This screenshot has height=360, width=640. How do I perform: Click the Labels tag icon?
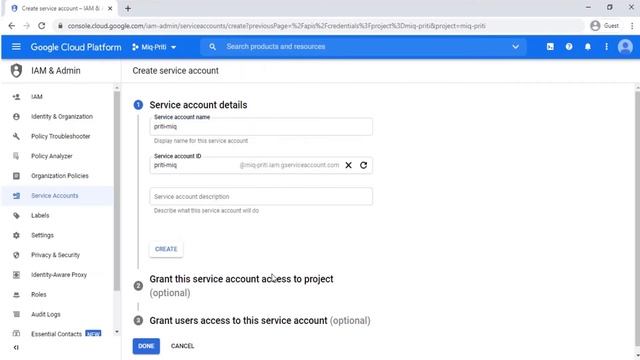point(16,215)
